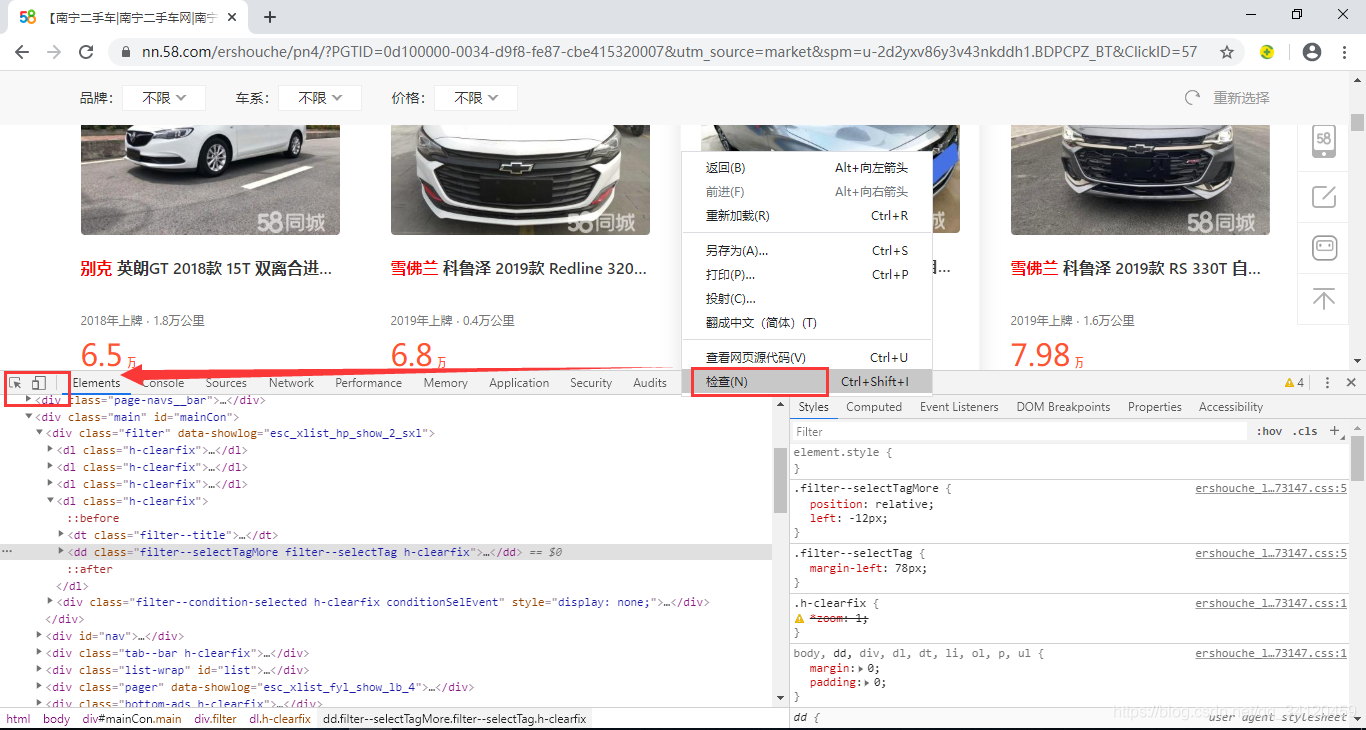The image size is (1366, 730).
Task: Open 别克 英朗GT 2018款 listing title
Action: point(206,269)
